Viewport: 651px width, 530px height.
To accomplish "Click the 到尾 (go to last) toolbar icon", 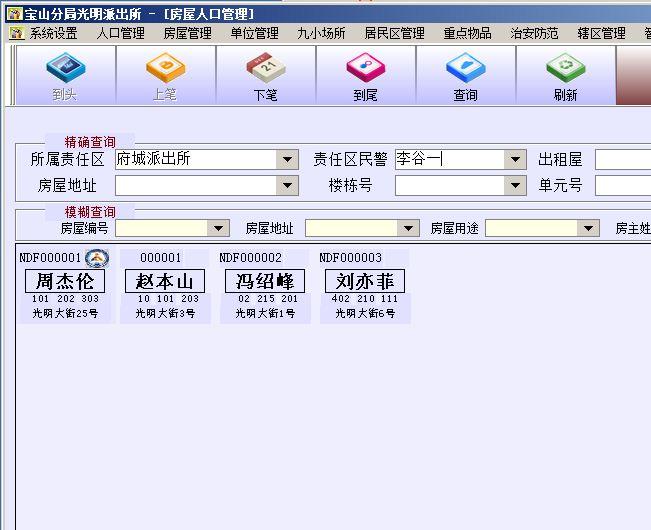I will (366, 67).
